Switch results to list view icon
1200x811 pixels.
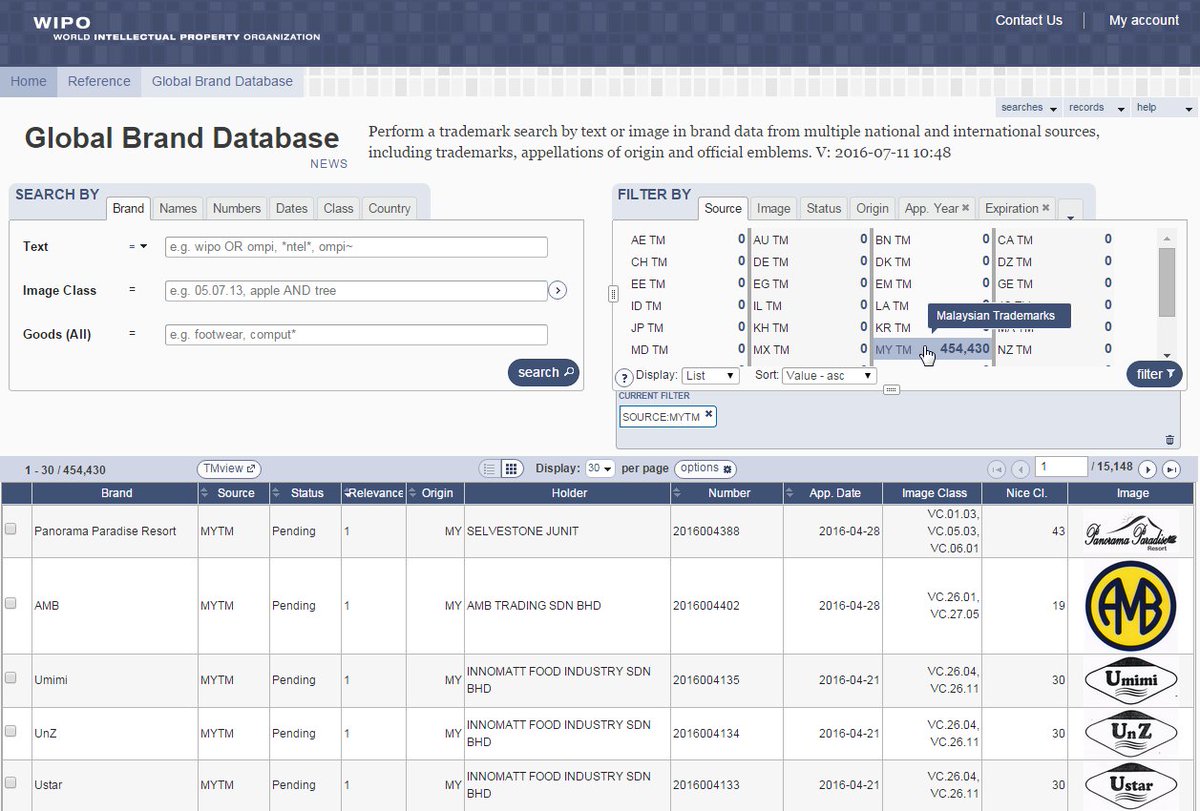pos(489,468)
